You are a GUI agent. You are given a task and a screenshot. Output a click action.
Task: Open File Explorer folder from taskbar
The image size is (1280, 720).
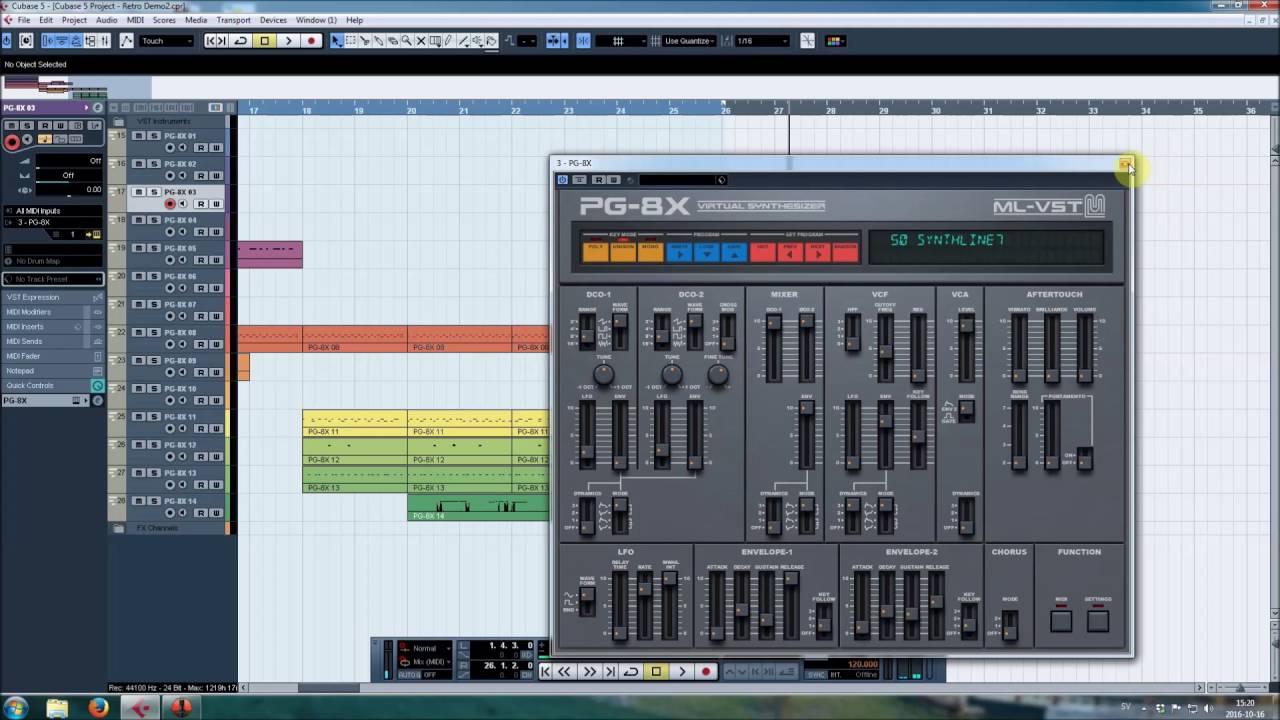(x=57, y=708)
